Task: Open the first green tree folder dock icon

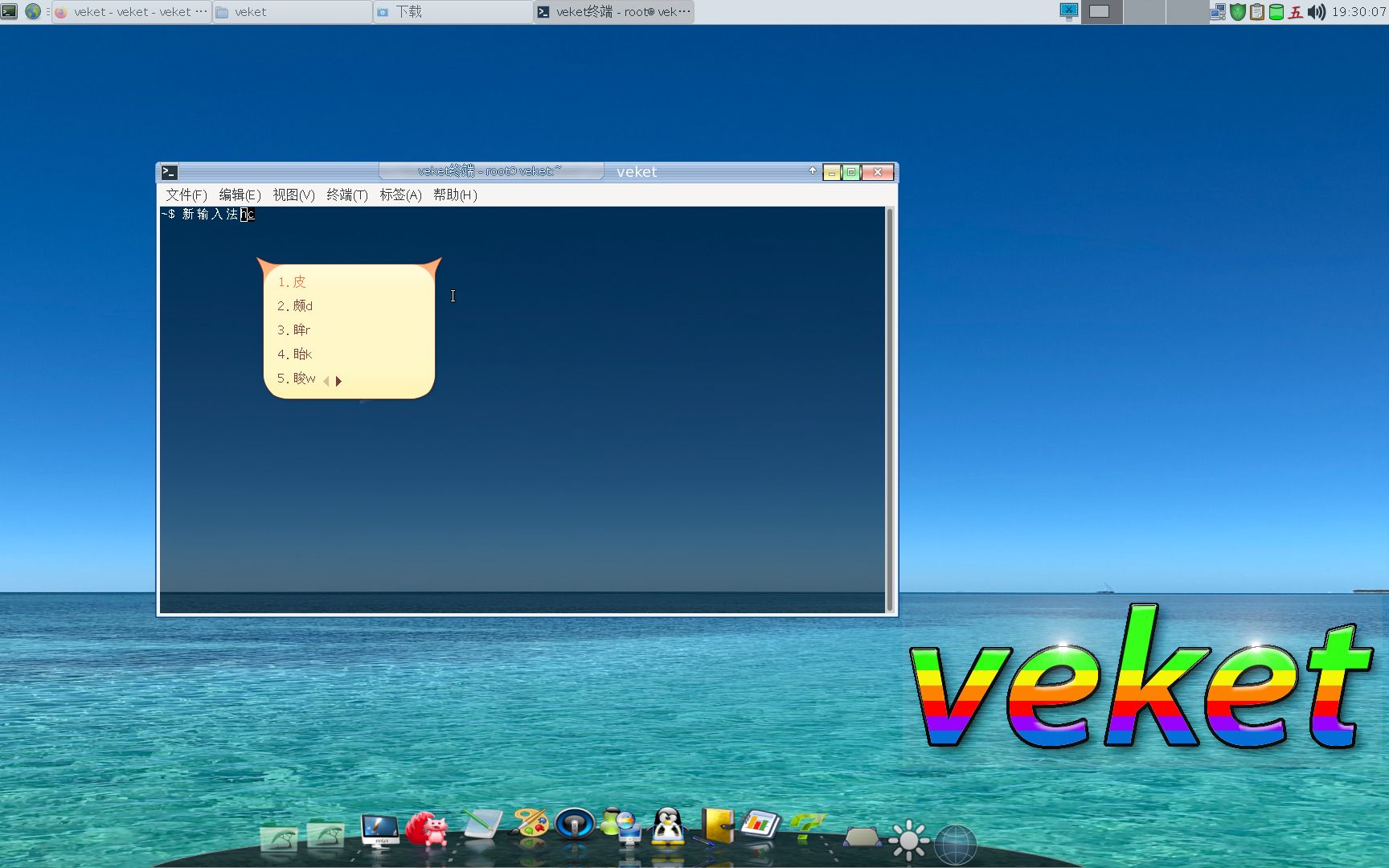Action: click(279, 838)
